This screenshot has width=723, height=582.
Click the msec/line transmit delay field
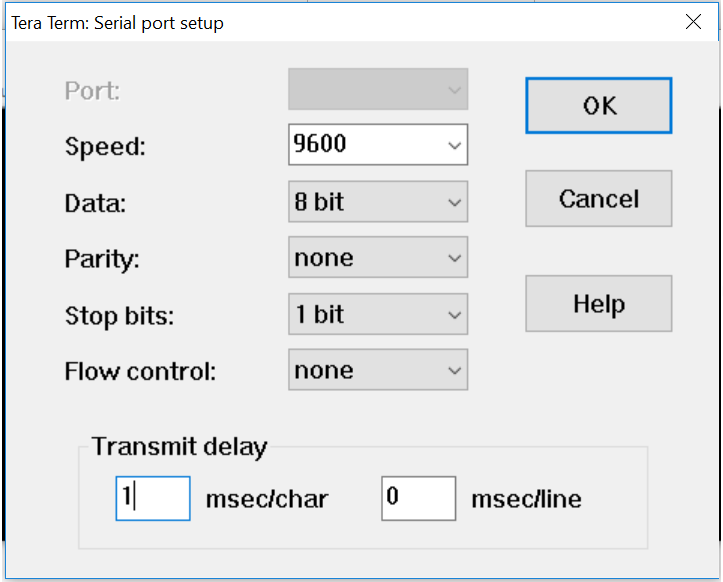click(418, 498)
